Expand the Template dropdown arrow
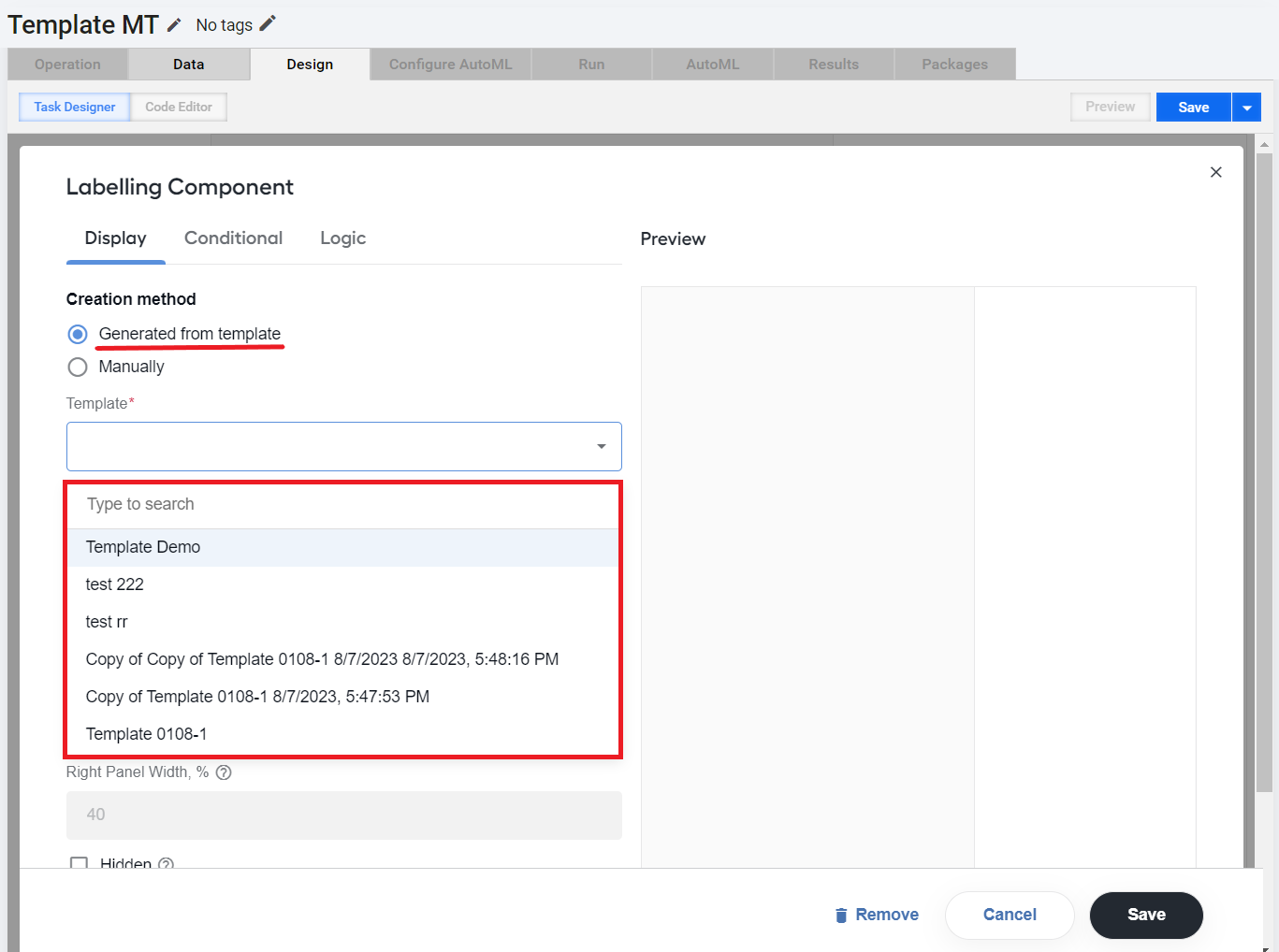The height and width of the screenshot is (952, 1279). tap(601, 446)
